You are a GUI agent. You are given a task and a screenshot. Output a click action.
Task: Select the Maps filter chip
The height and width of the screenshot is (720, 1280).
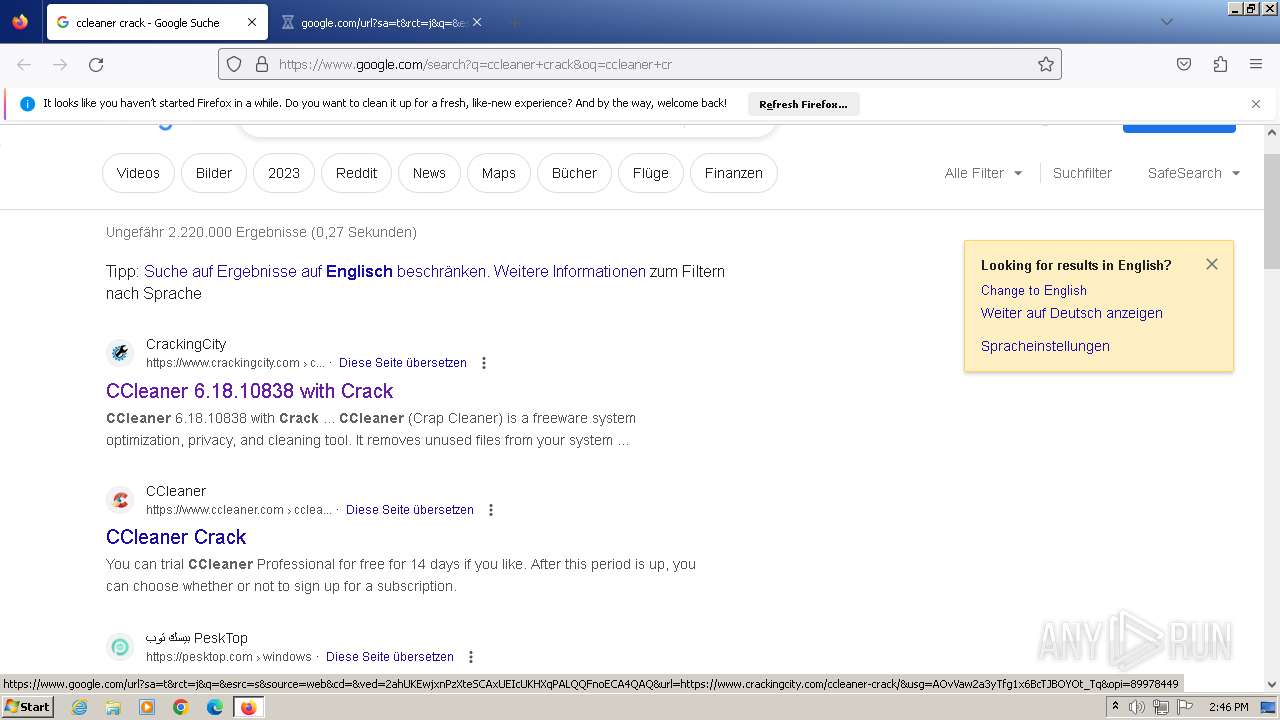[499, 173]
